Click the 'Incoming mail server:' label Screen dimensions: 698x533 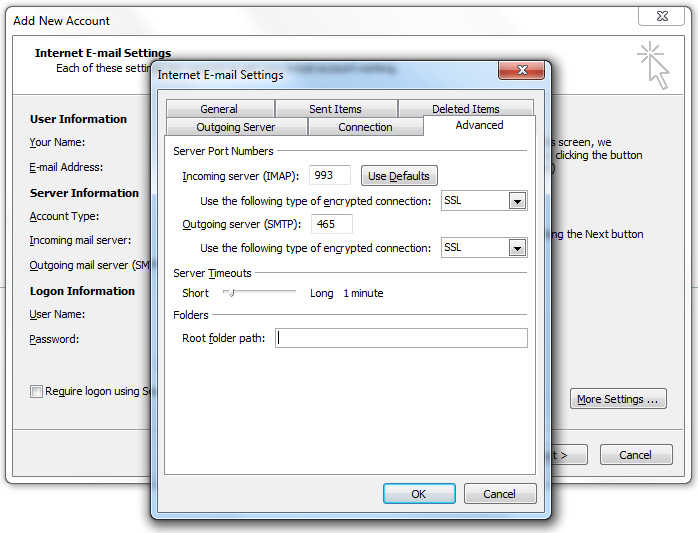click(80, 240)
